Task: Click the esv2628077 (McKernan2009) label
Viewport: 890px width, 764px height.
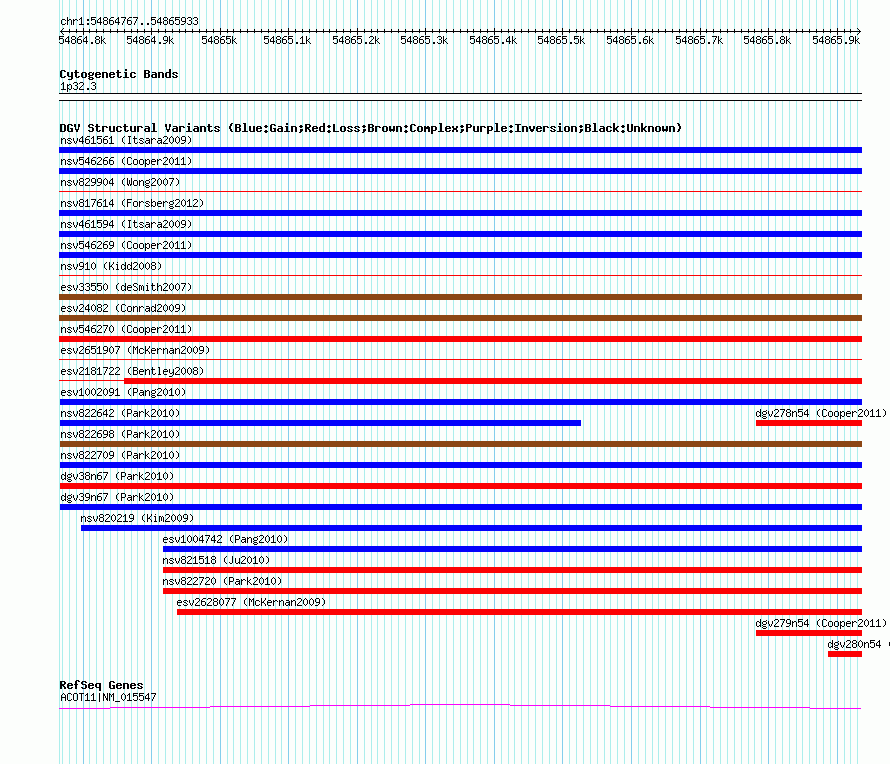Action: (251, 602)
